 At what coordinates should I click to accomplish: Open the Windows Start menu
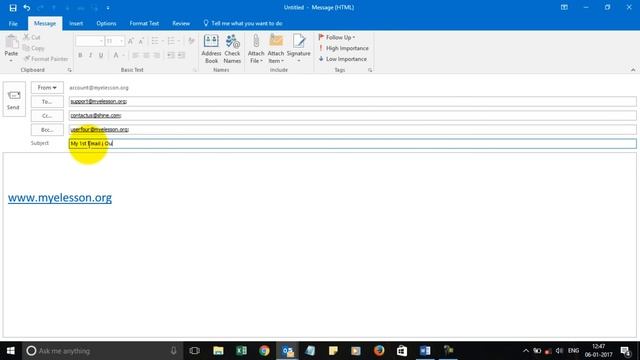tap(11, 351)
